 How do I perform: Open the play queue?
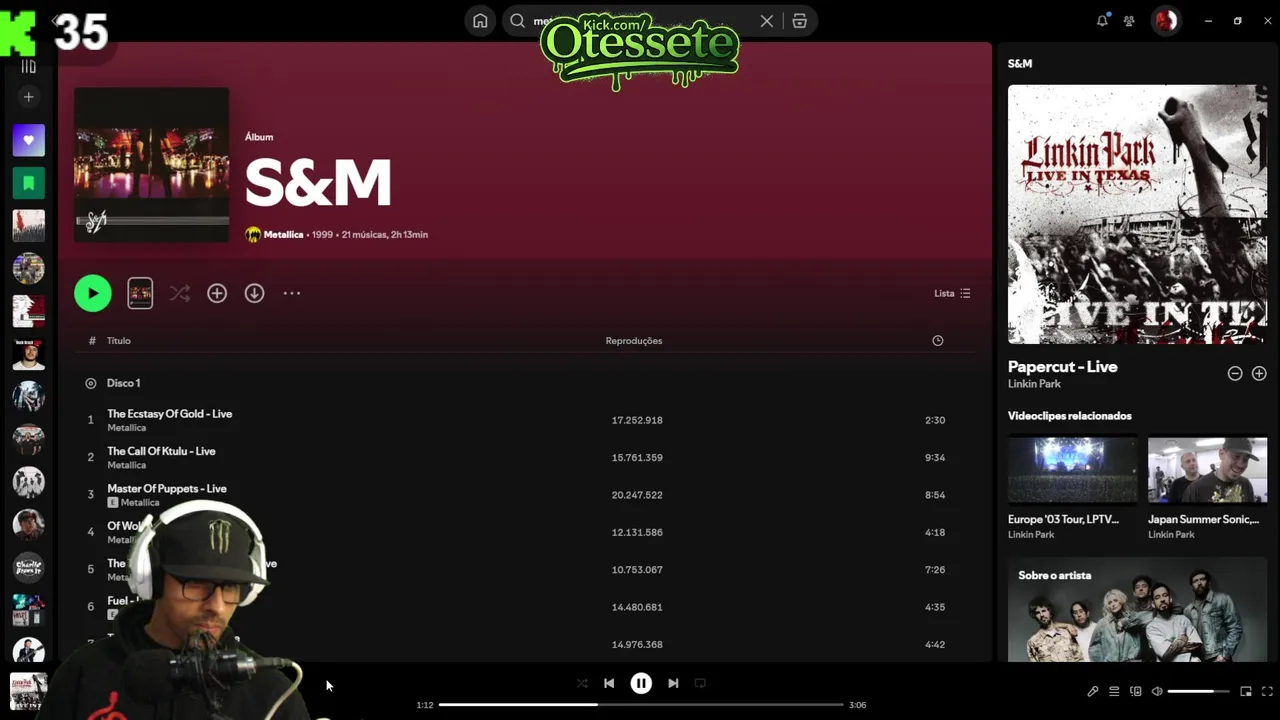point(1114,691)
